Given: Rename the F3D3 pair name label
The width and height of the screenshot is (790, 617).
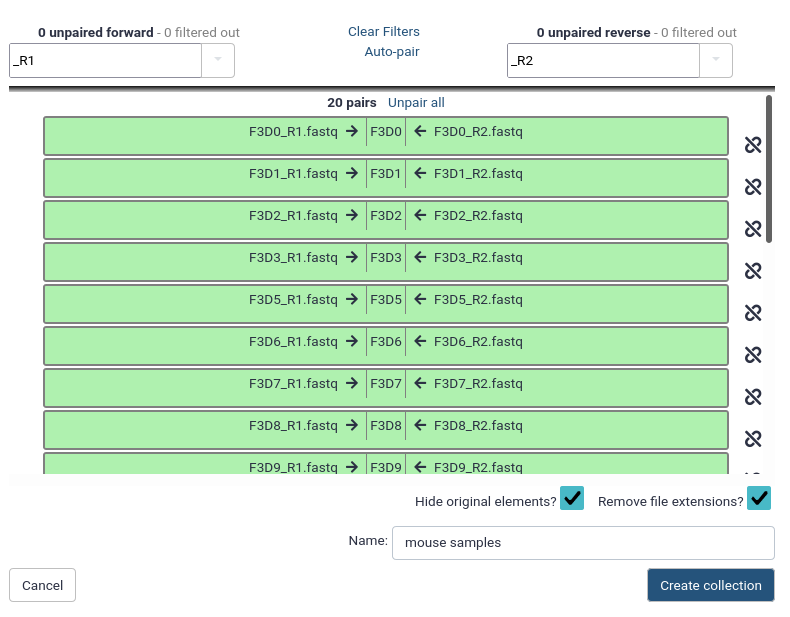Looking at the screenshot, I should click(386, 258).
